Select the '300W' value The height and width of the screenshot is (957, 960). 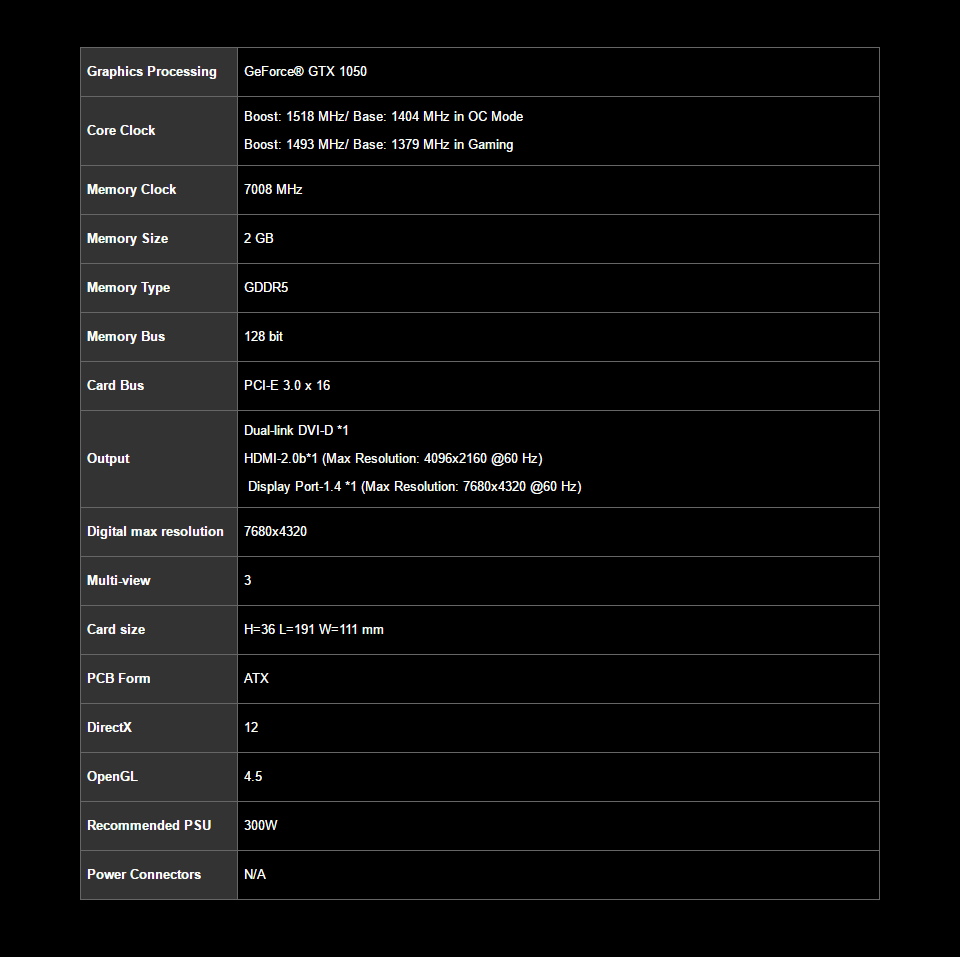pos(260,826)
